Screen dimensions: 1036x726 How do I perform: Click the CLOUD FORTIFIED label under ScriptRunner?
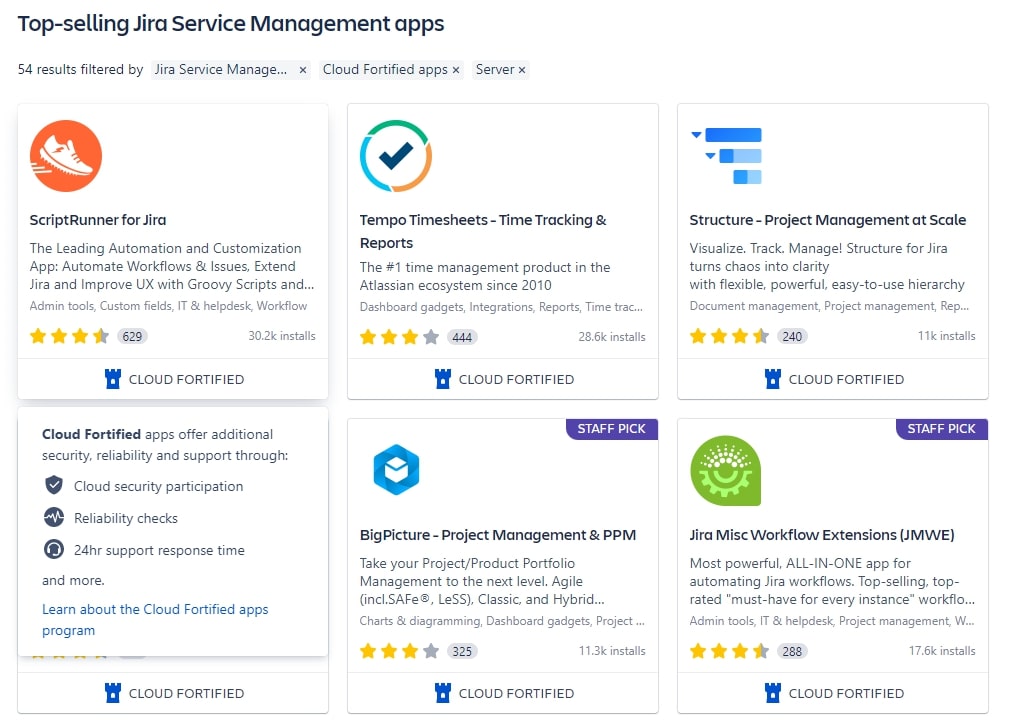186,380
